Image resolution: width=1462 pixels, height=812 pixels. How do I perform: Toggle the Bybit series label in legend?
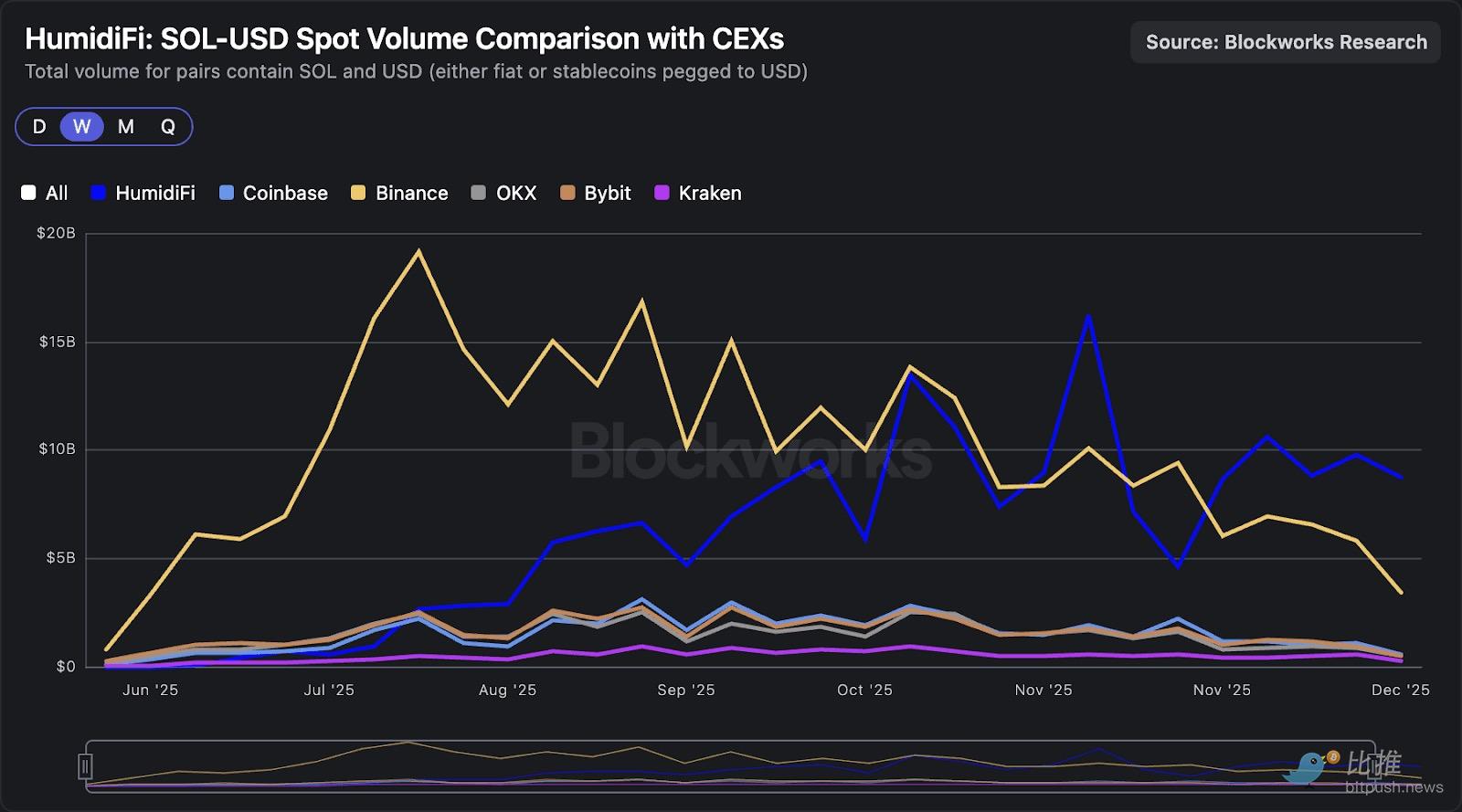[608, 193]
